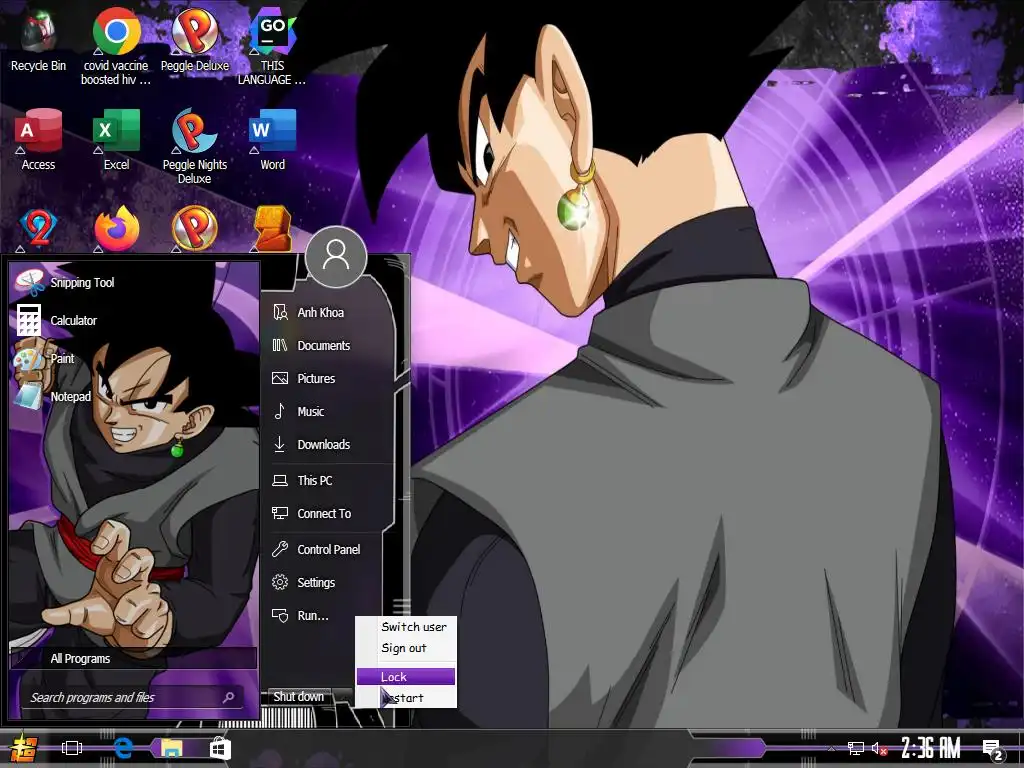Open the Chrome shortcut 'covid vaccine boosted hiv'

(116, 46)
